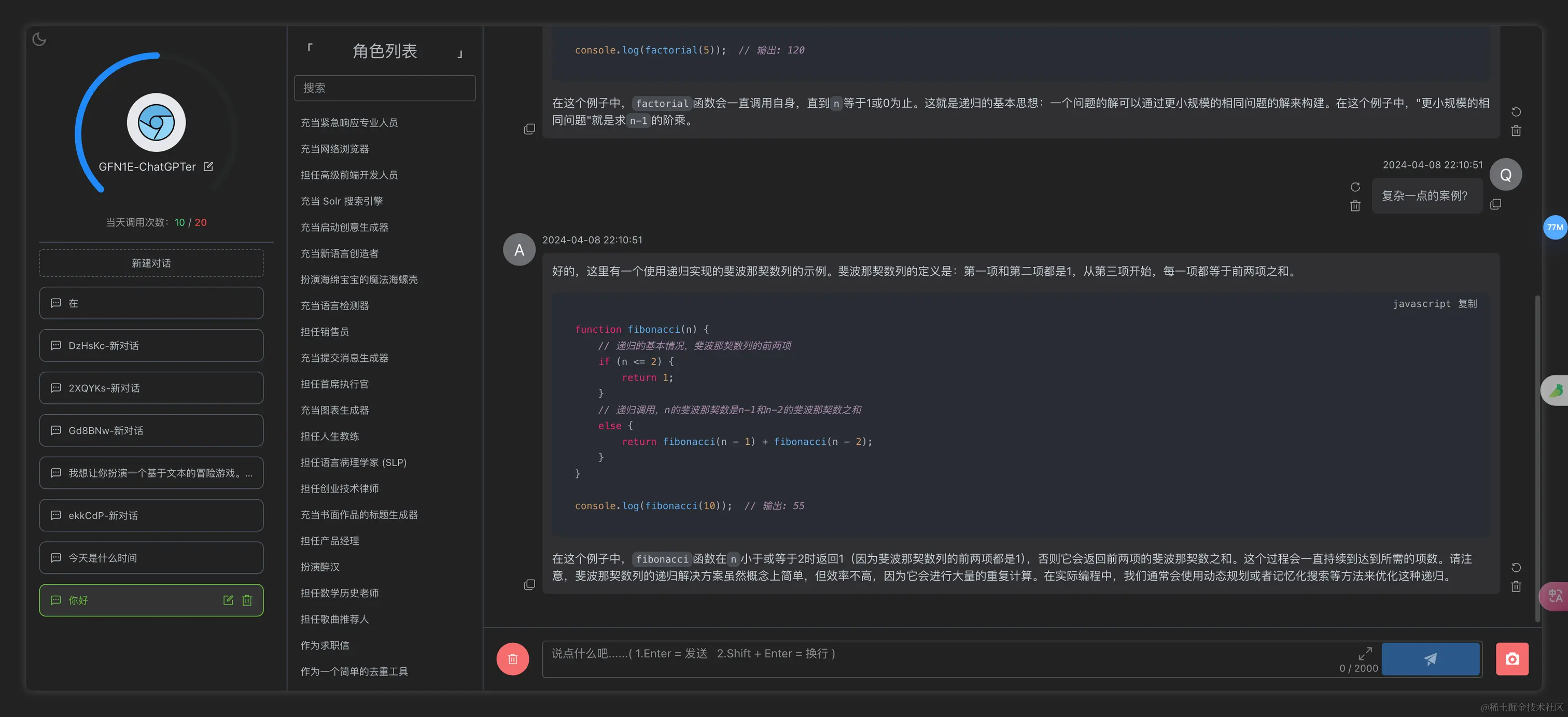
Task: Delete the "你好" conversation
Action: (246, 600)
